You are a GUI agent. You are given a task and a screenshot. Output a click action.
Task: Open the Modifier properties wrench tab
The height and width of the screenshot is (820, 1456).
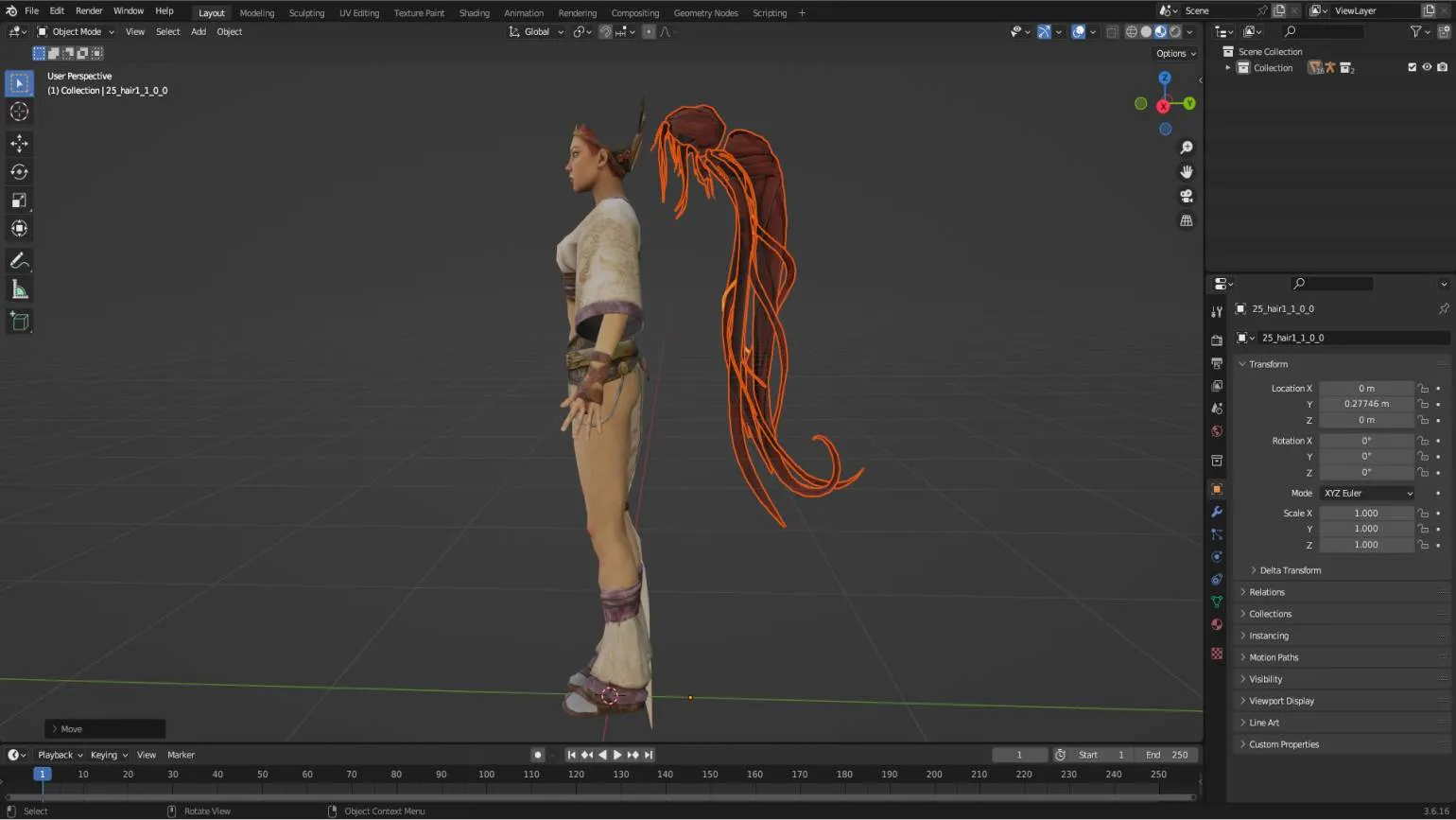pos(1217,512)
